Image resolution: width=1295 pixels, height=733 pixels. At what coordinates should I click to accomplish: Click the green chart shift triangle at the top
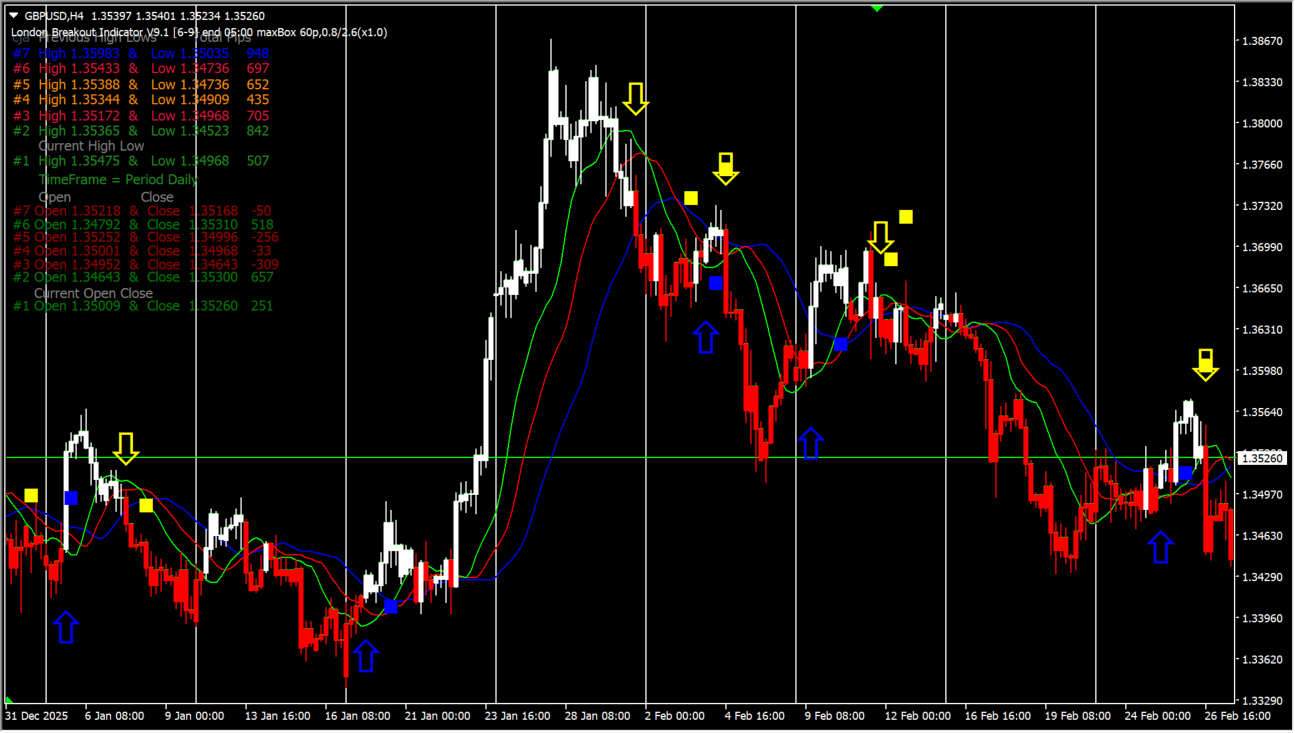pos(877,8)
